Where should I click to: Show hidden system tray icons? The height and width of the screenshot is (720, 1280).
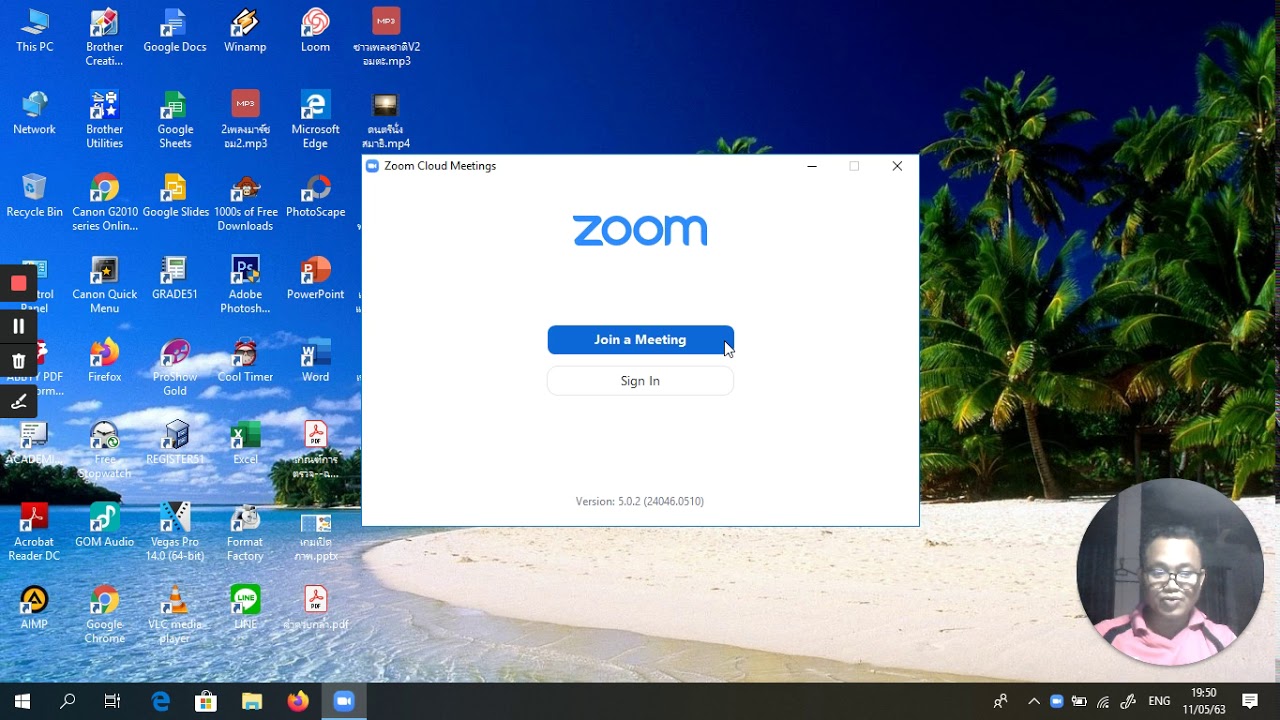click(1034, 701)
